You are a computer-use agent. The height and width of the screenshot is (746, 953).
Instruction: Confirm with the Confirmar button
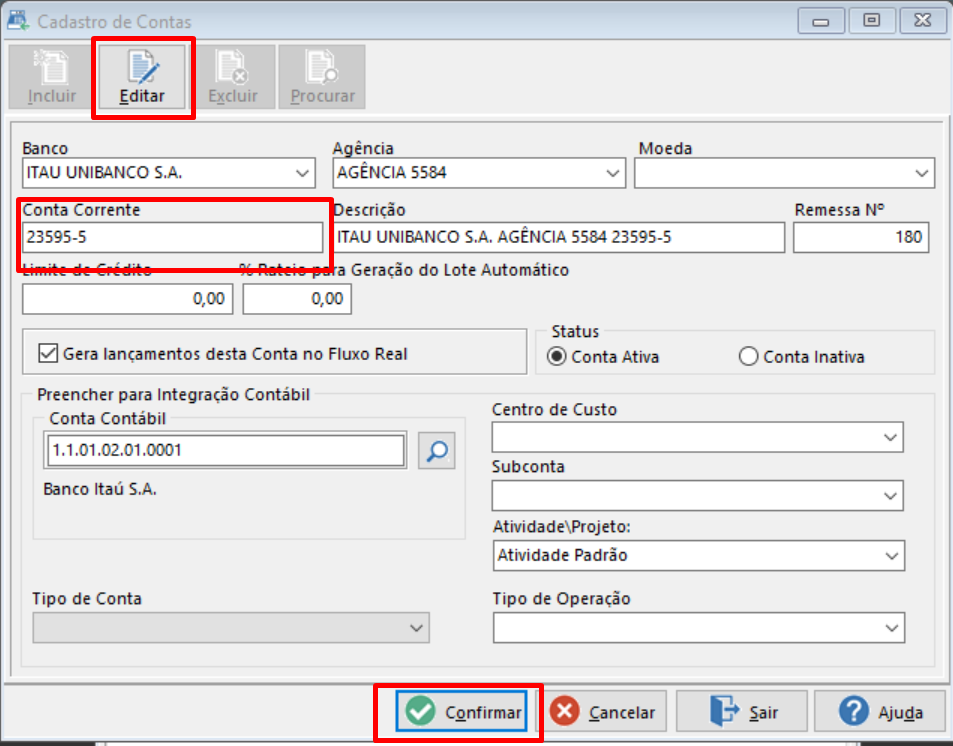tap(461, 711)
